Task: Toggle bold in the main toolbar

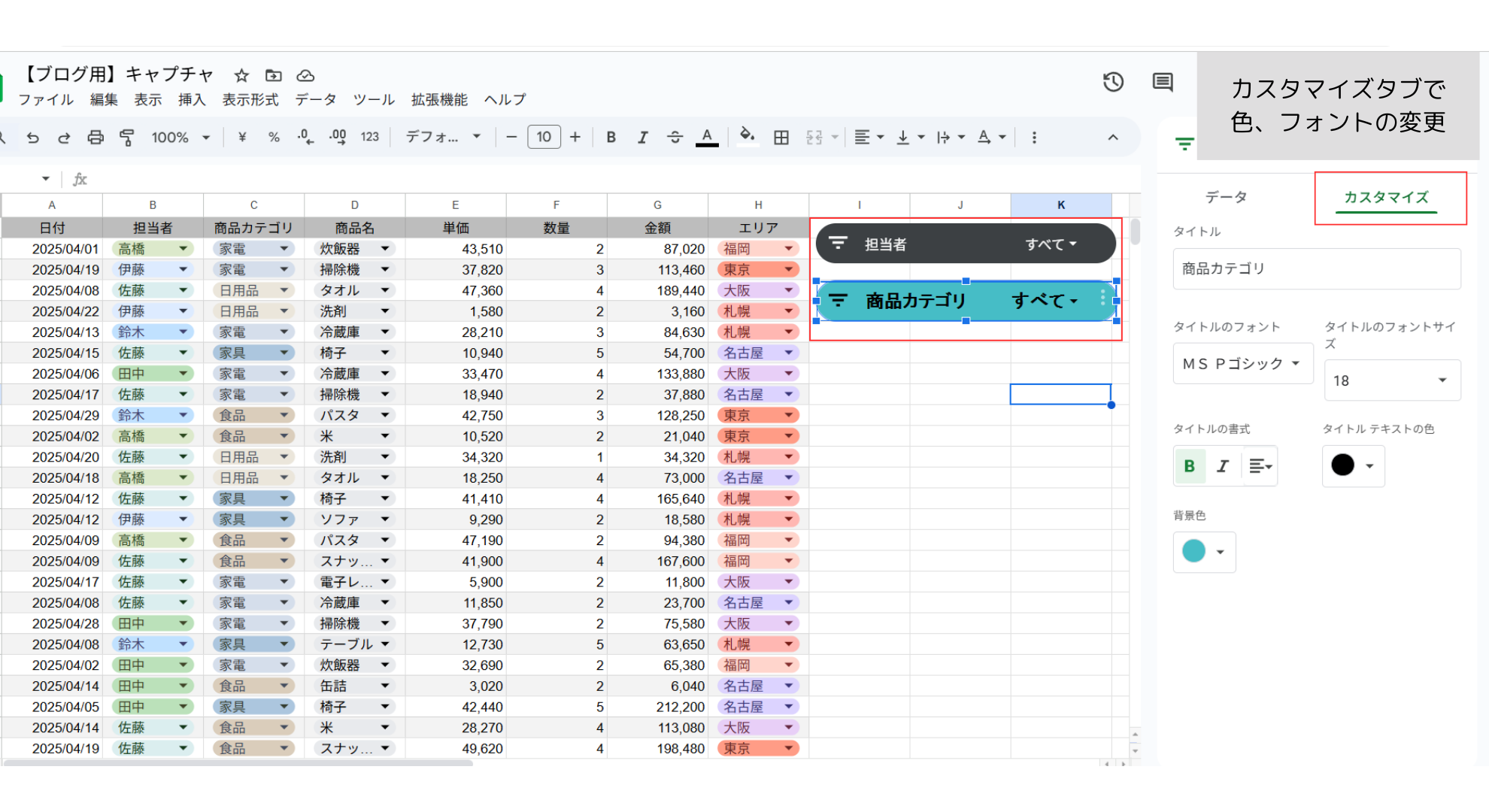Action: click(x=611, y=138)
